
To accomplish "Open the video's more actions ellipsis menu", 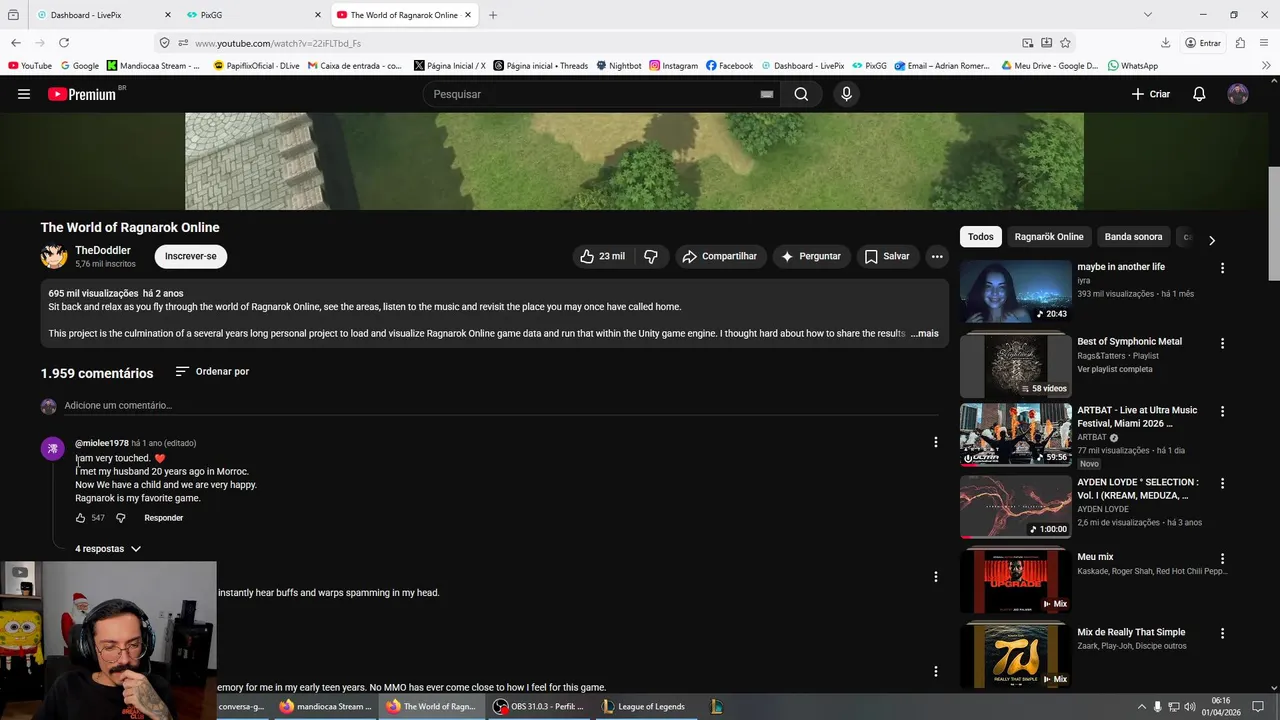I will (937, 256).
